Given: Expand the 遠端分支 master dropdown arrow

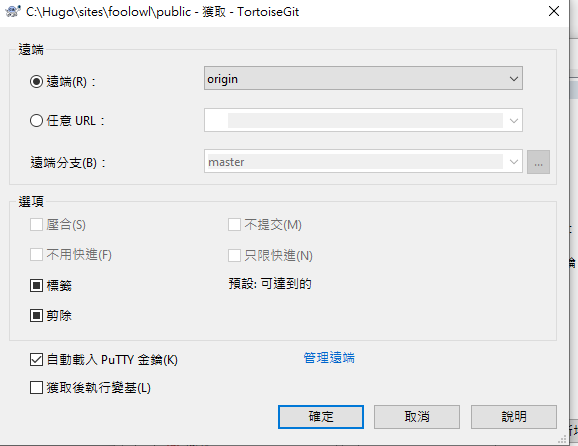Looking at the screenshot, I should click(513, 162).
